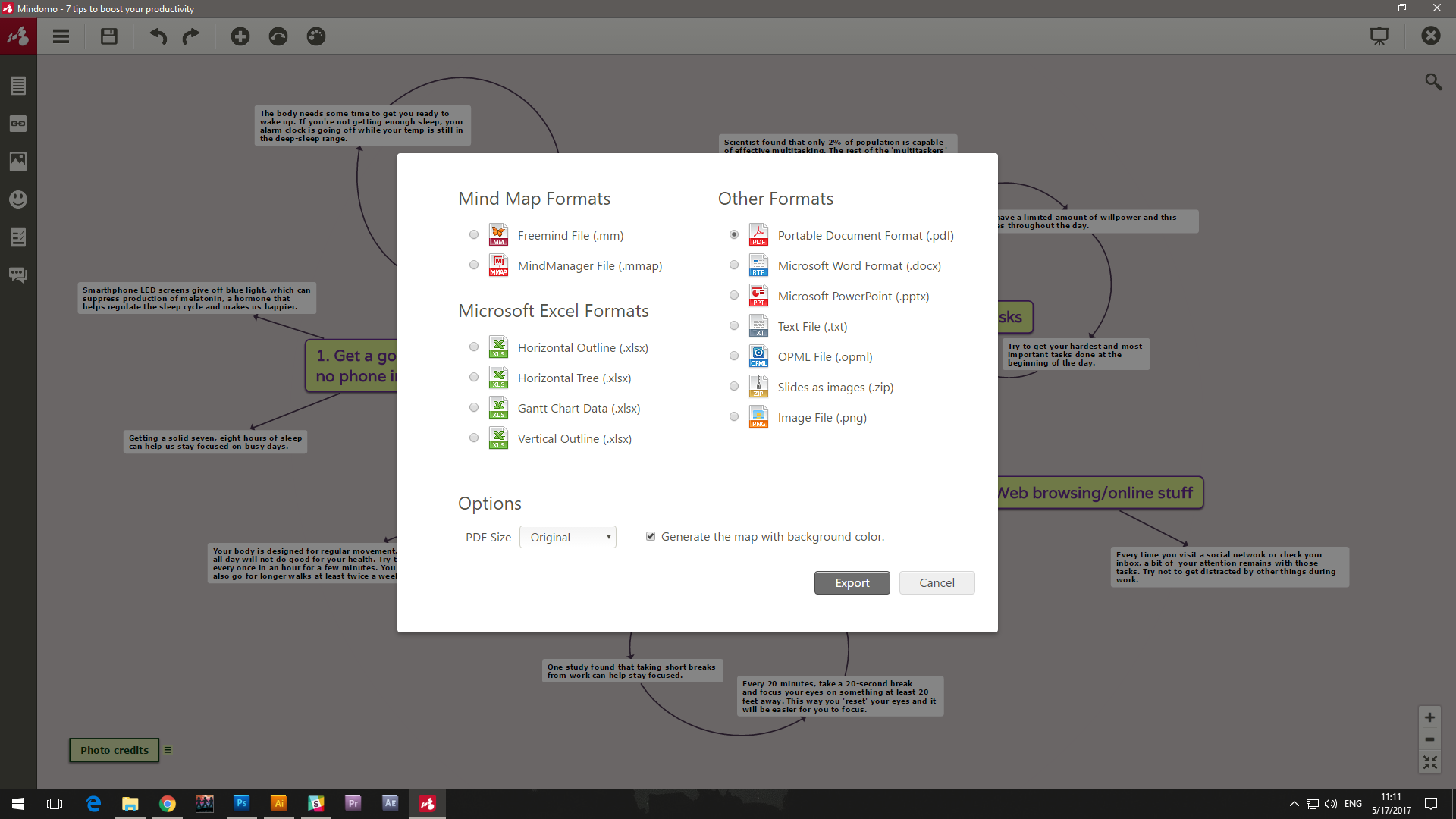Screen dimensions: 1456x819
Task: Open the PDF Size dropdown
Action: click(x=568, y=537)
